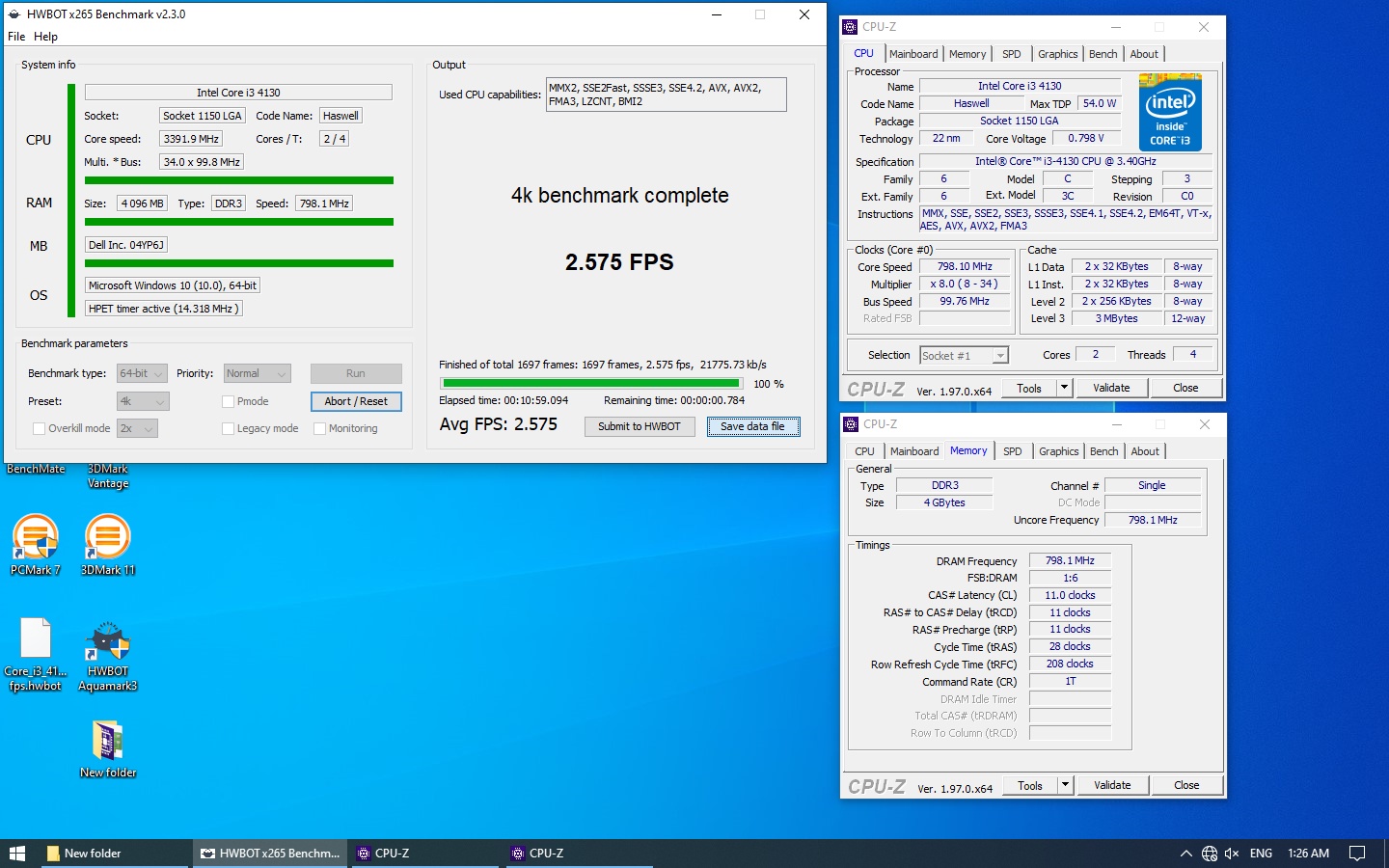Enable Monitoring checkbox
The width and height of the screenshot is (1389, 868).
320,428
